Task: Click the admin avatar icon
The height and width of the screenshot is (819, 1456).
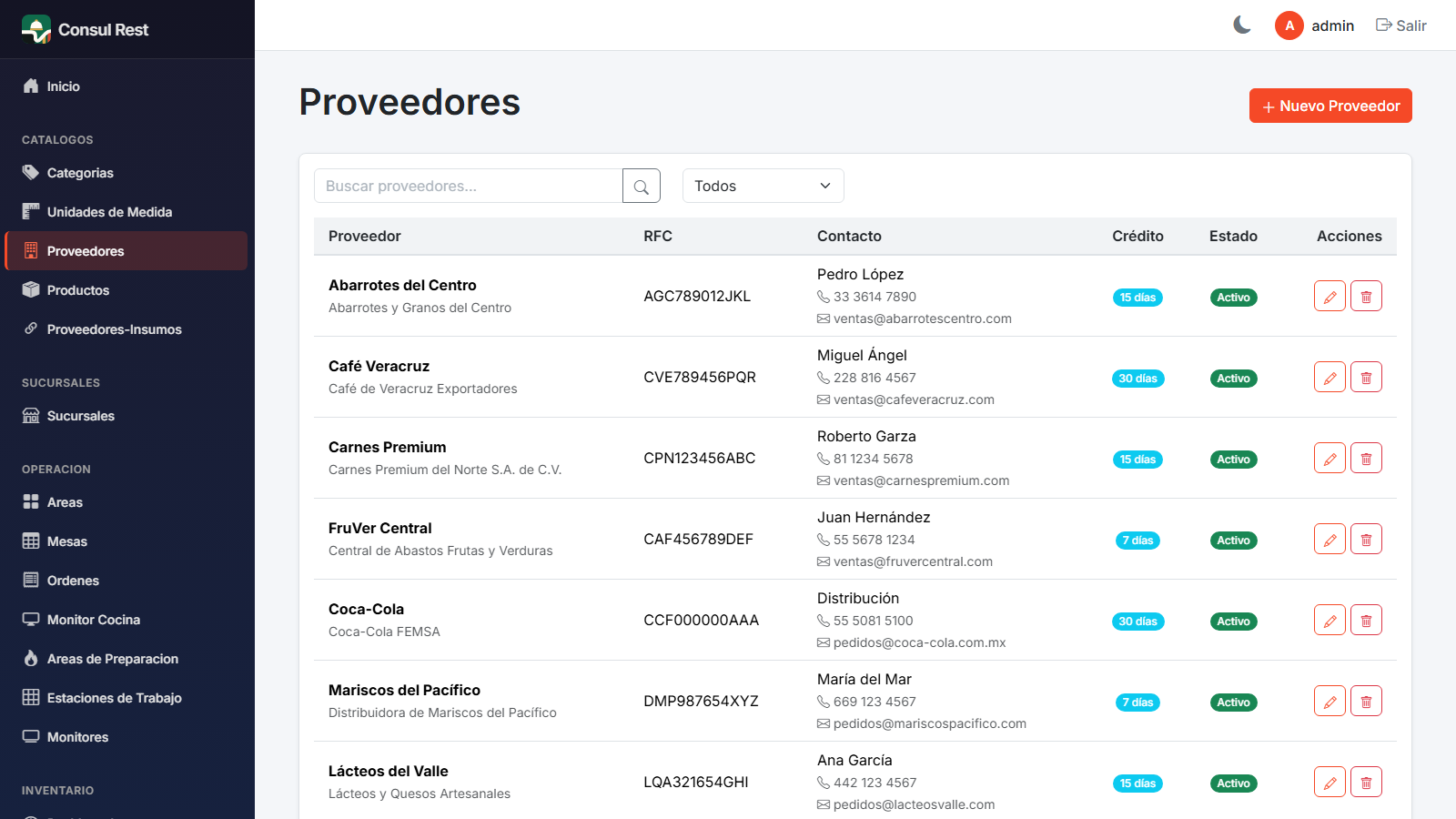Action: (x=1289, y=25)
